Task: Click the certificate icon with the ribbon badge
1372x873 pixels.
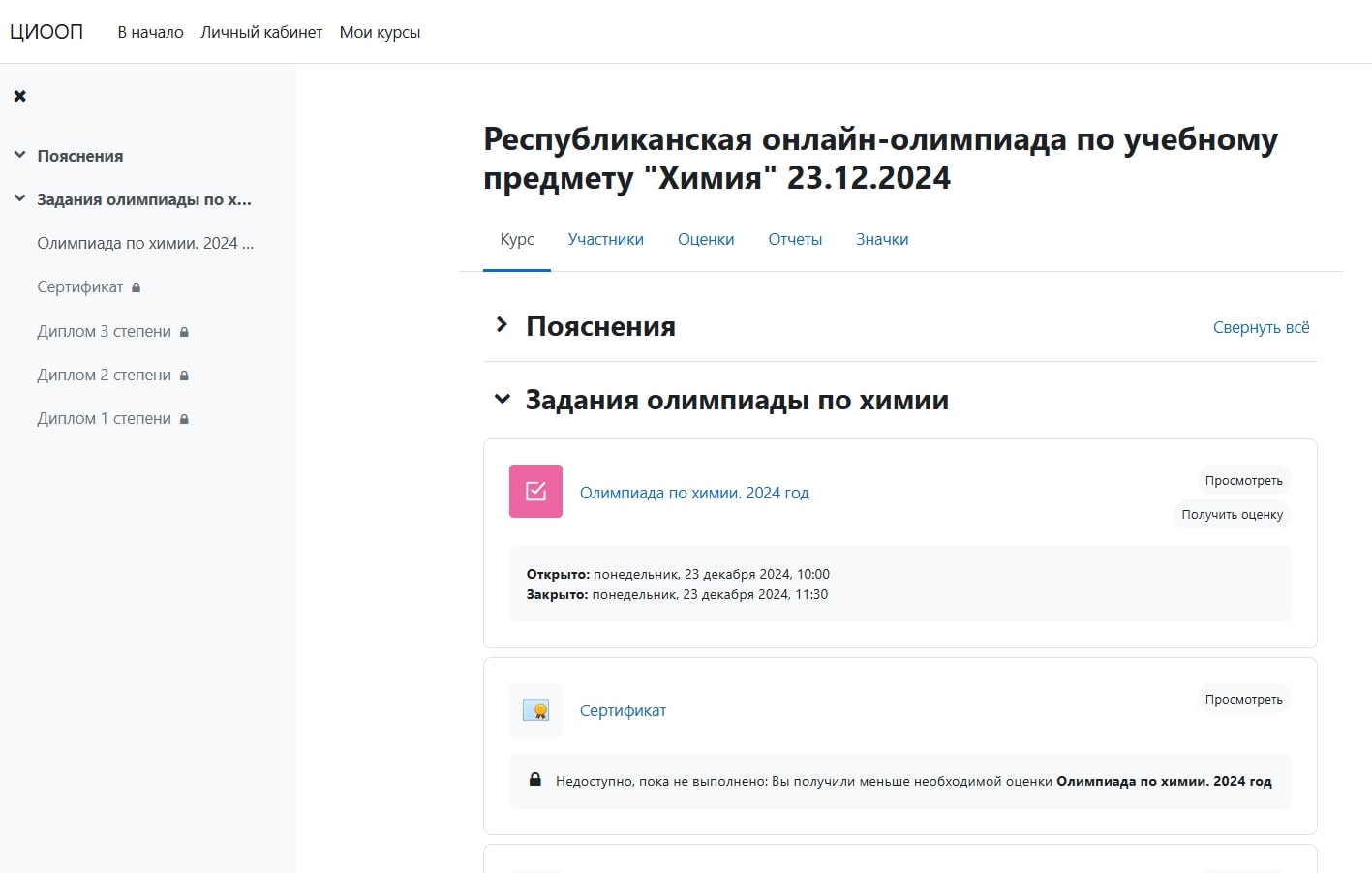Action: pos(535,710)
